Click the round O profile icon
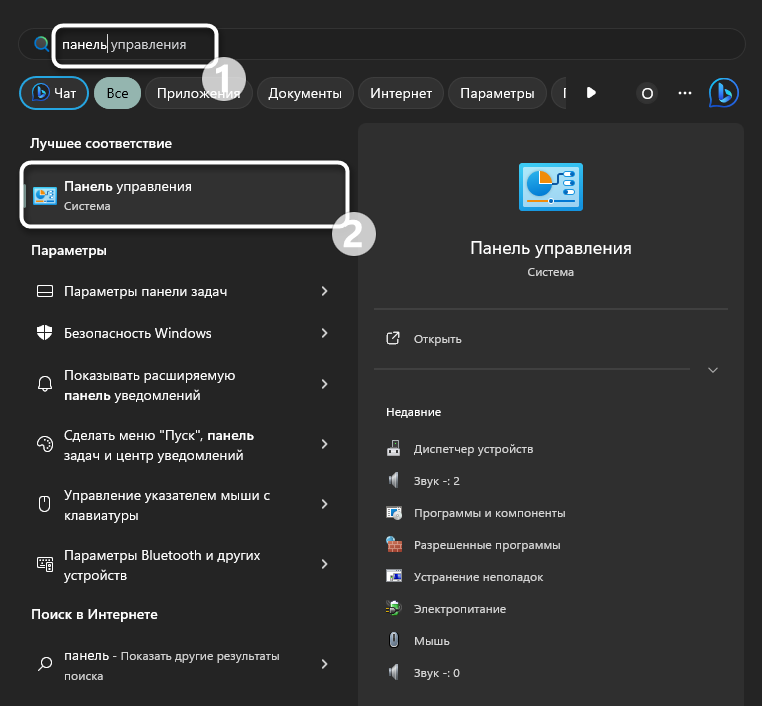 pos(647,93)
